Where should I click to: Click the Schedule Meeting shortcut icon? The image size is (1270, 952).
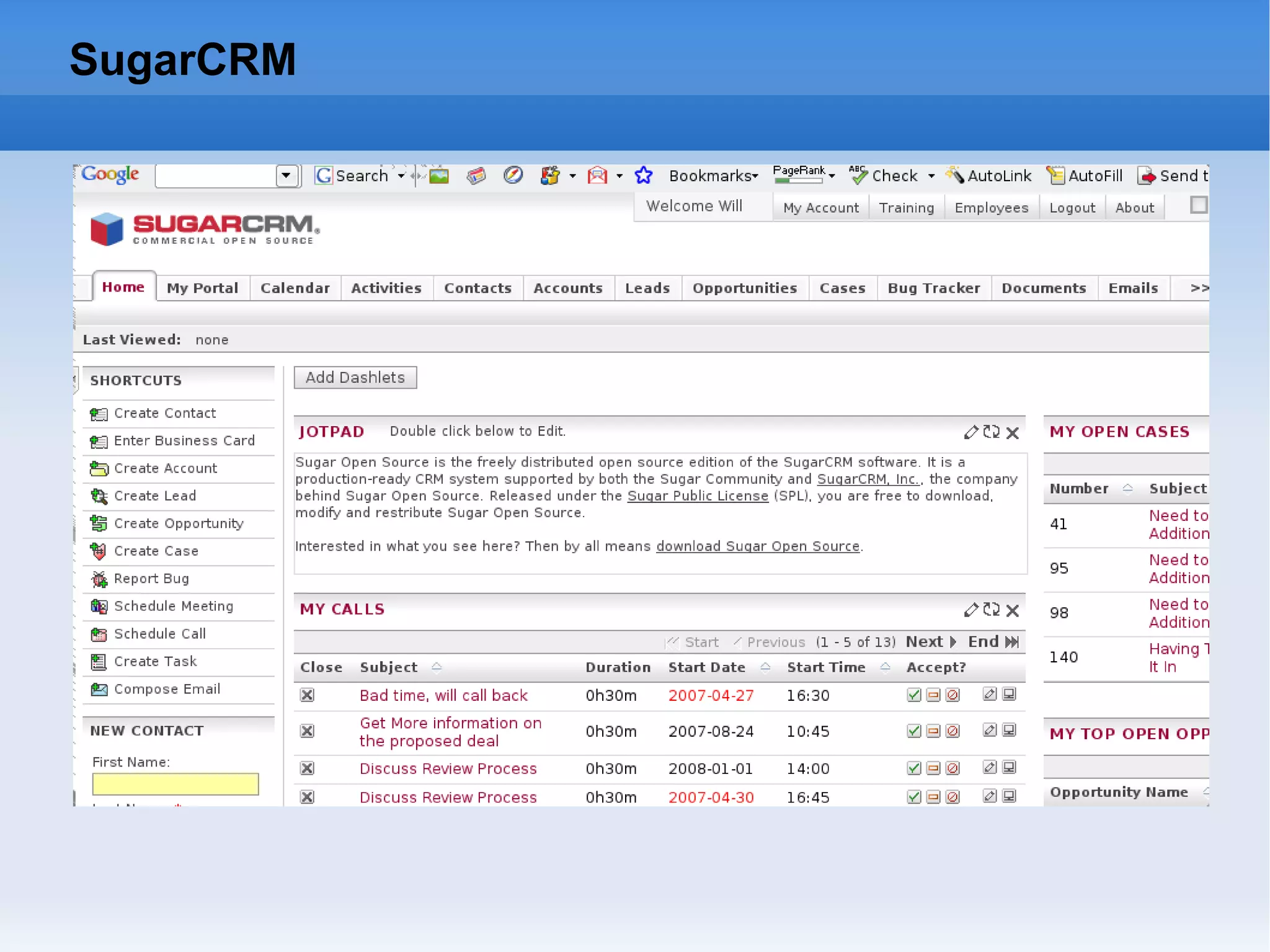99,607
